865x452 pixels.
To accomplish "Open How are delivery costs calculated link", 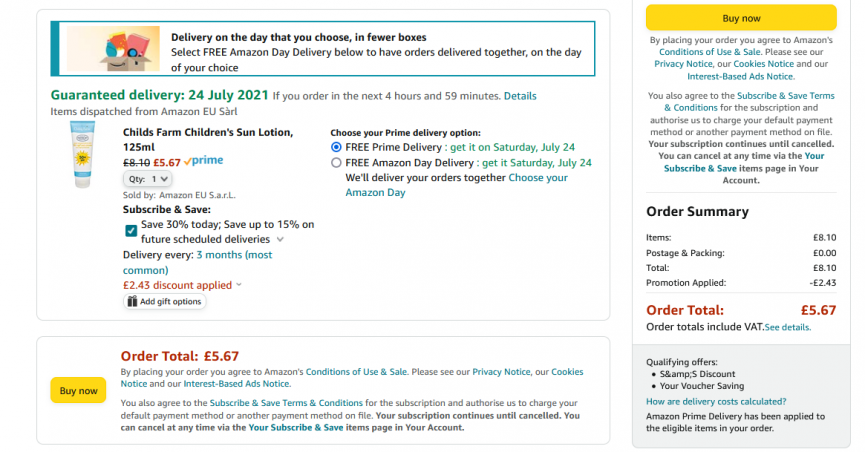I will pos(716,401).
